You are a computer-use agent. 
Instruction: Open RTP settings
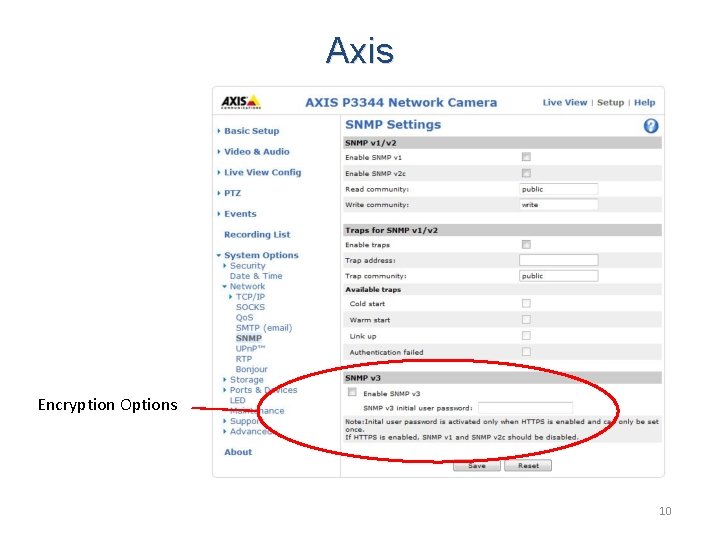(x=244, y=359)
